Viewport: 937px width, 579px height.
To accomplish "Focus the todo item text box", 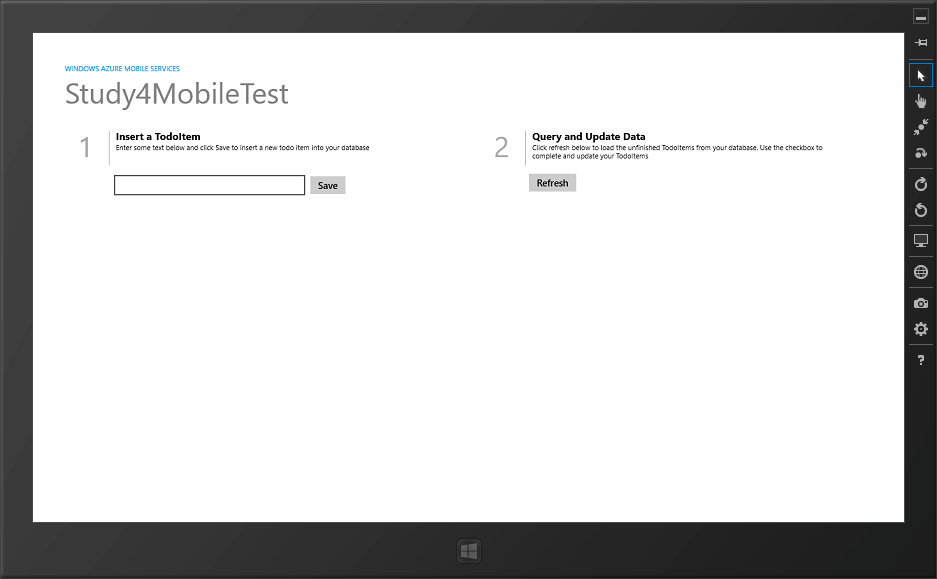I will [209, 185].
